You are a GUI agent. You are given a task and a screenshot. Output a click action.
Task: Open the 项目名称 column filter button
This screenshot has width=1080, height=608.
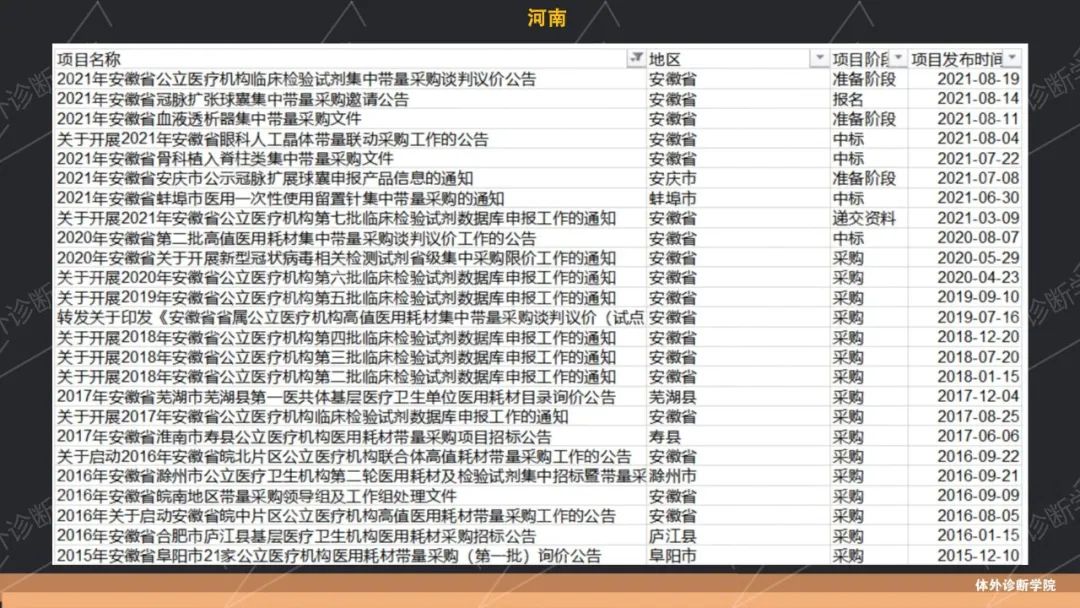[x=635, y=59]
